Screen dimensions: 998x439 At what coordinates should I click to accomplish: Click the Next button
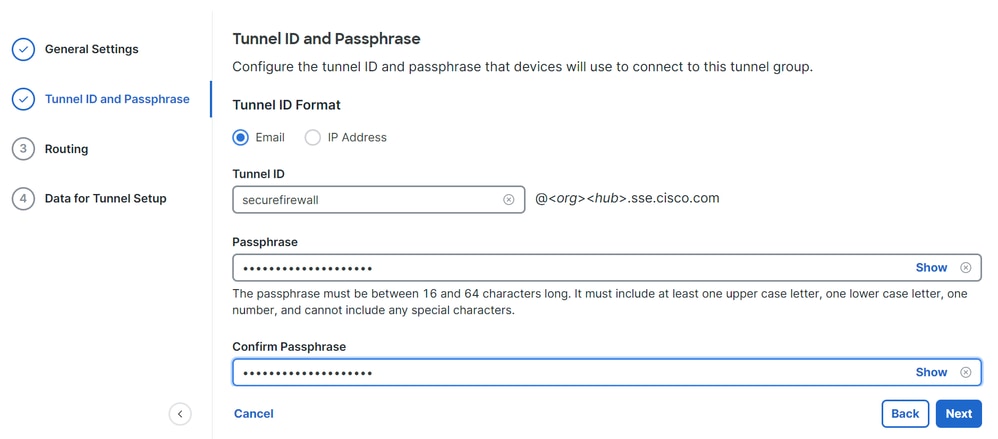[x=959, y=414]
